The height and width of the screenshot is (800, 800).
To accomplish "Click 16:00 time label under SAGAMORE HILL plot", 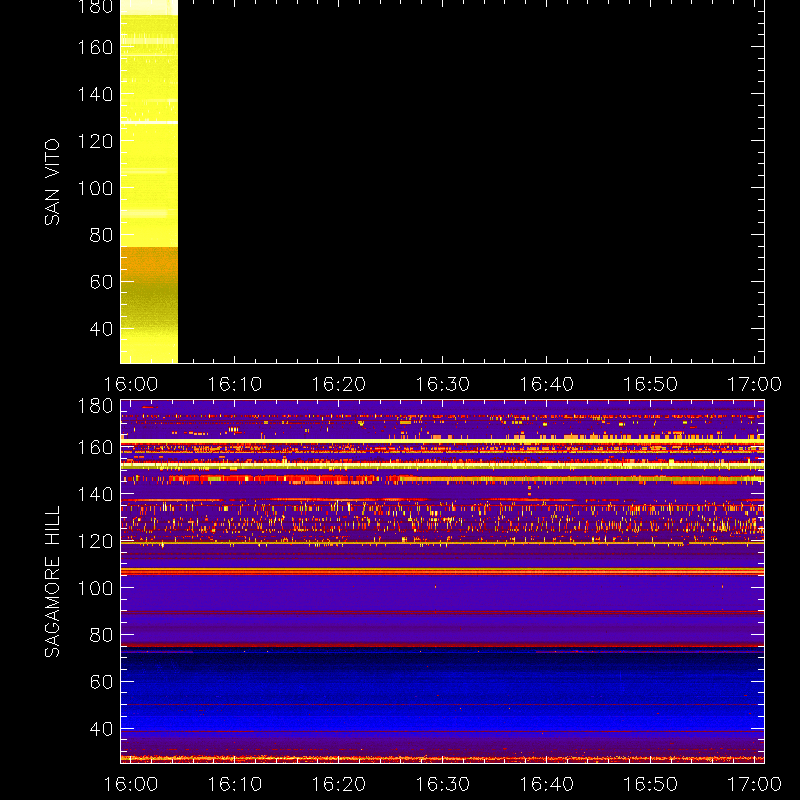I will tap(131, 784).
